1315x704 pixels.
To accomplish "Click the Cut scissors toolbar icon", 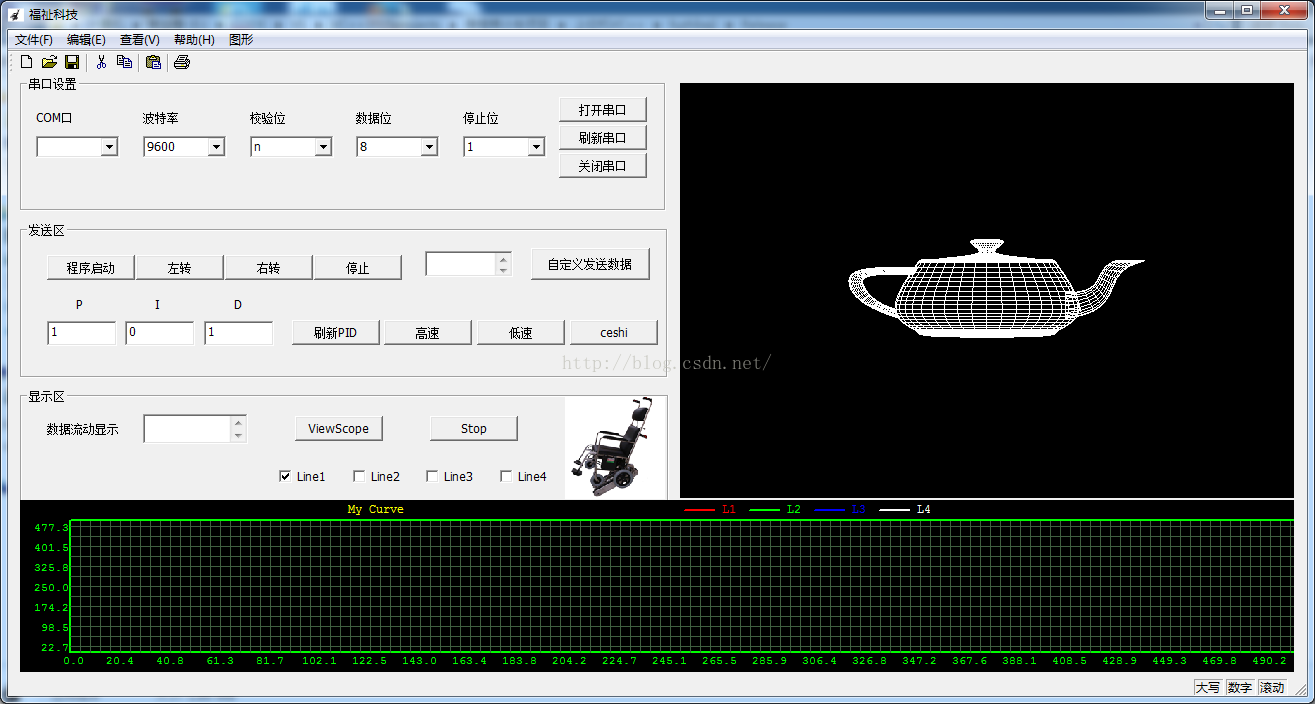I will tap(101, 62).
